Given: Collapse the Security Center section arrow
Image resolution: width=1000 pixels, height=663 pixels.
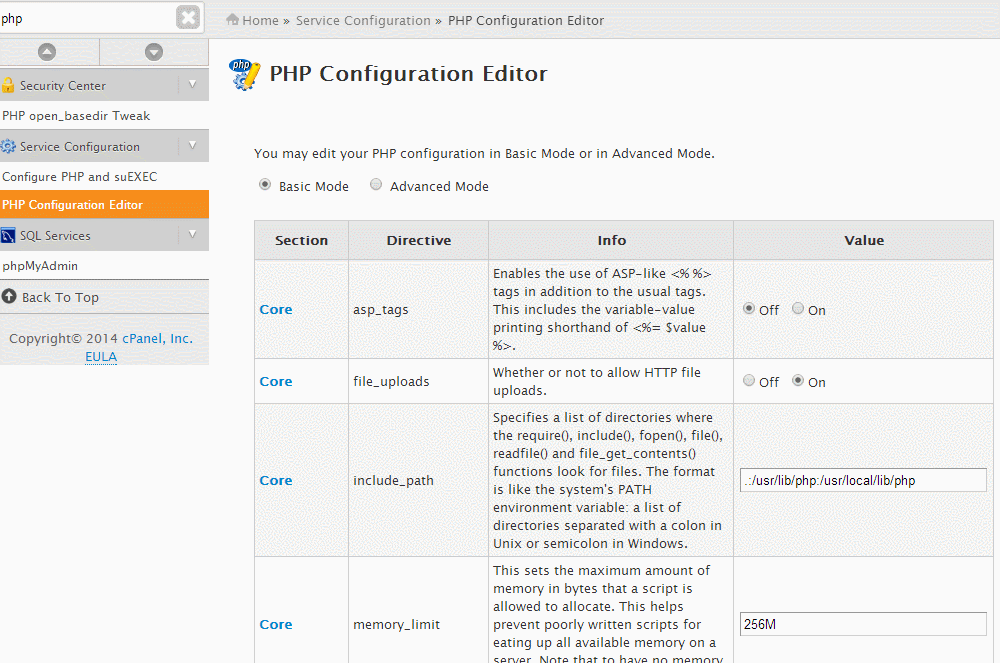Looking at the screenshot, I should tap(193, 84).
